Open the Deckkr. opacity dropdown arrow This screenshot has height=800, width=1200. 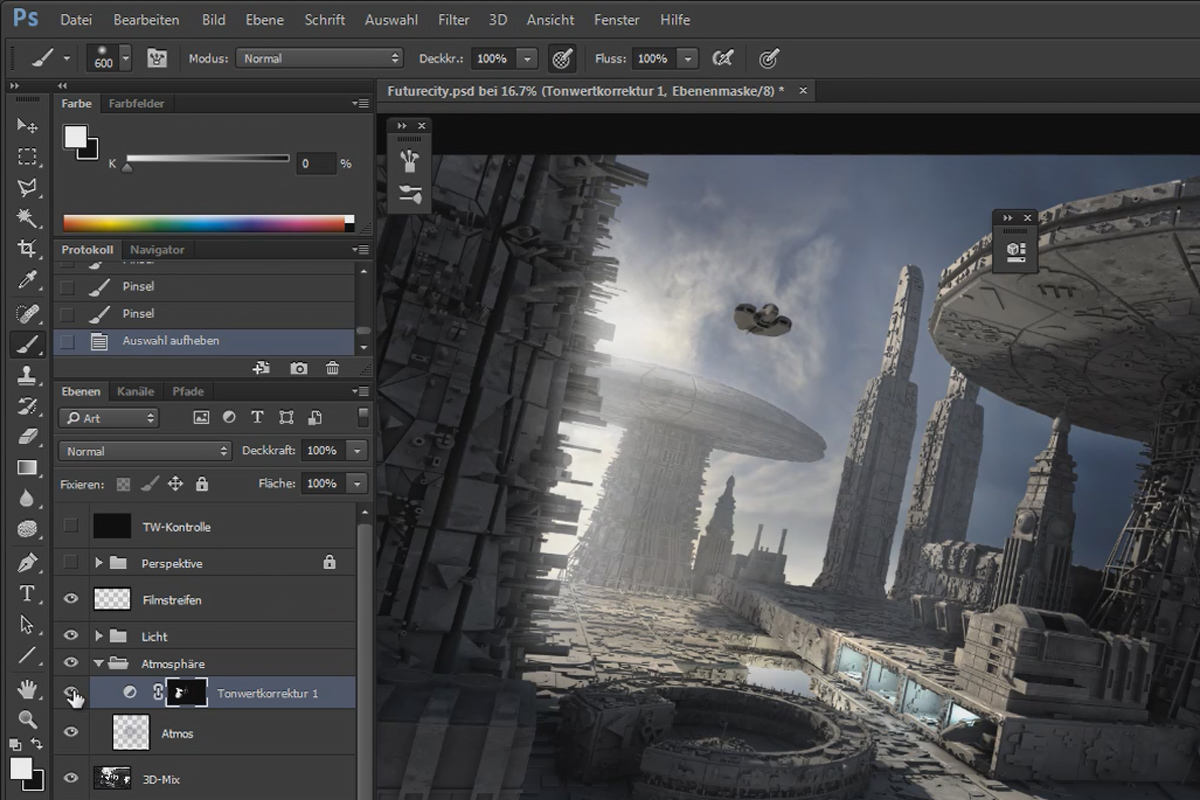coord(528,59)
